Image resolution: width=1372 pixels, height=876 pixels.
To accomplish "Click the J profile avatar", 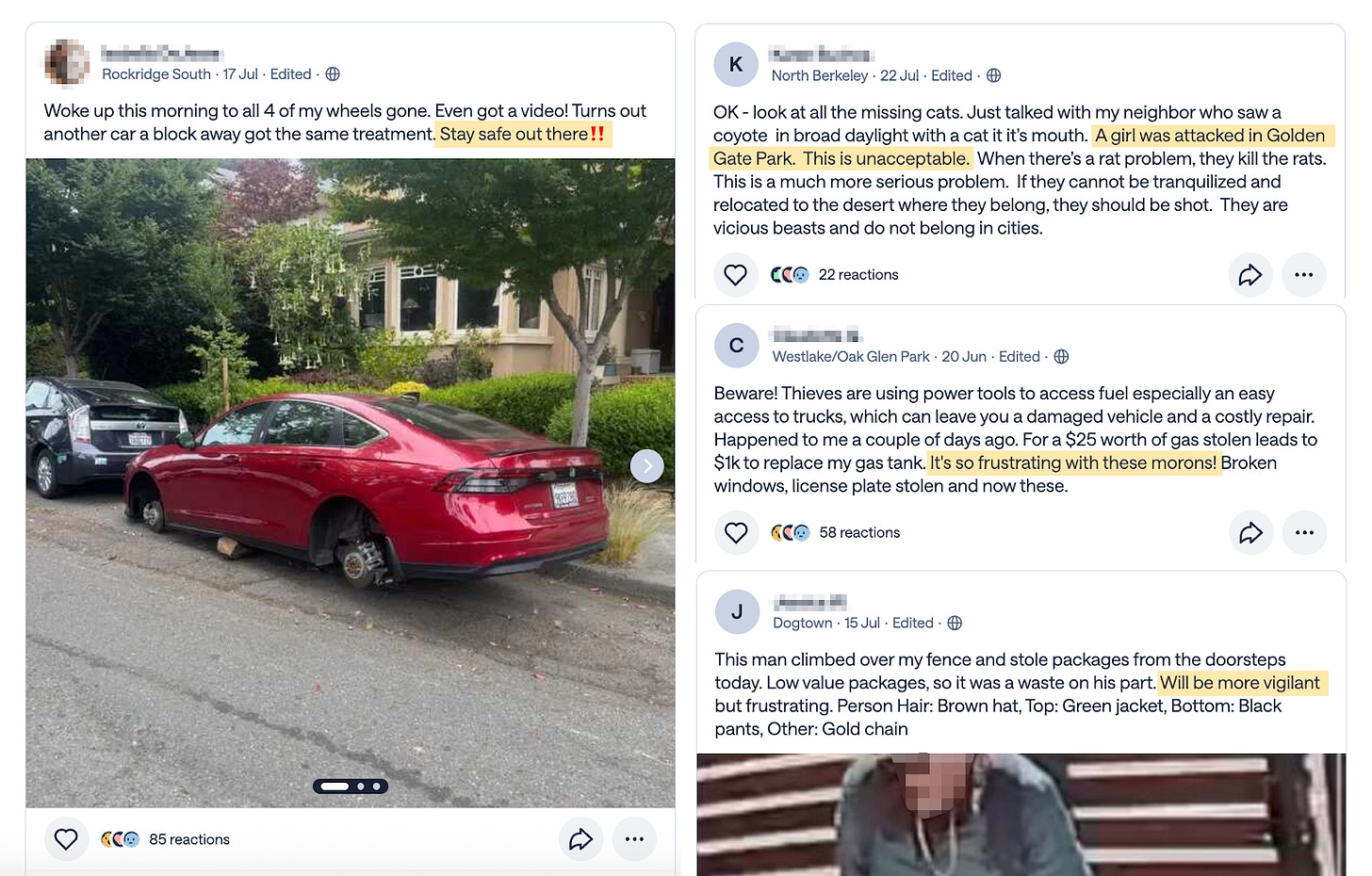I will [x=738, y=612].
